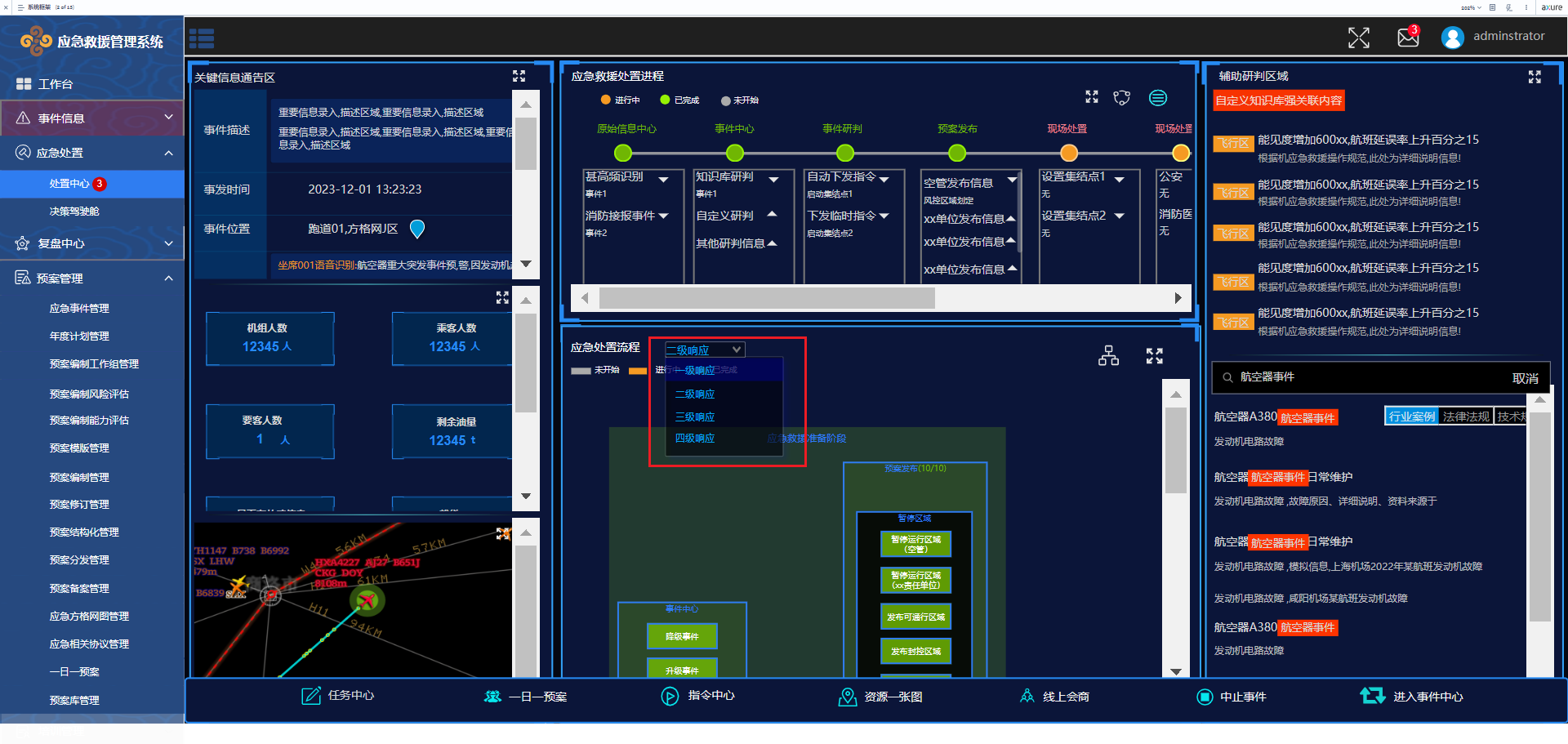Image resolution: width=1568 pixels, height=744 pixels.
Task: Expand the 关键信息通告区 panel fullscreen
Action: [519, 76]
